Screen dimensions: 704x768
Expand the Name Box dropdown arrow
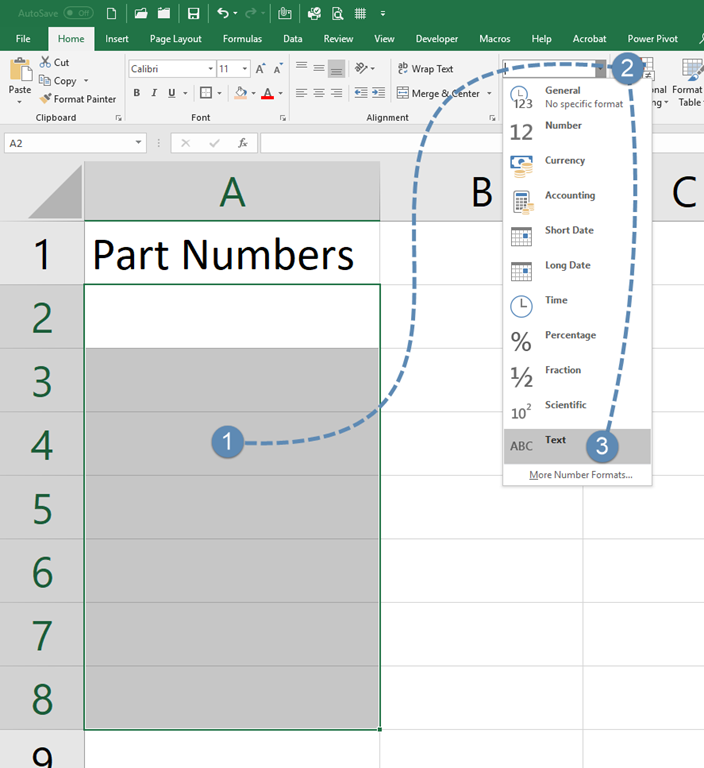point(139,143)
